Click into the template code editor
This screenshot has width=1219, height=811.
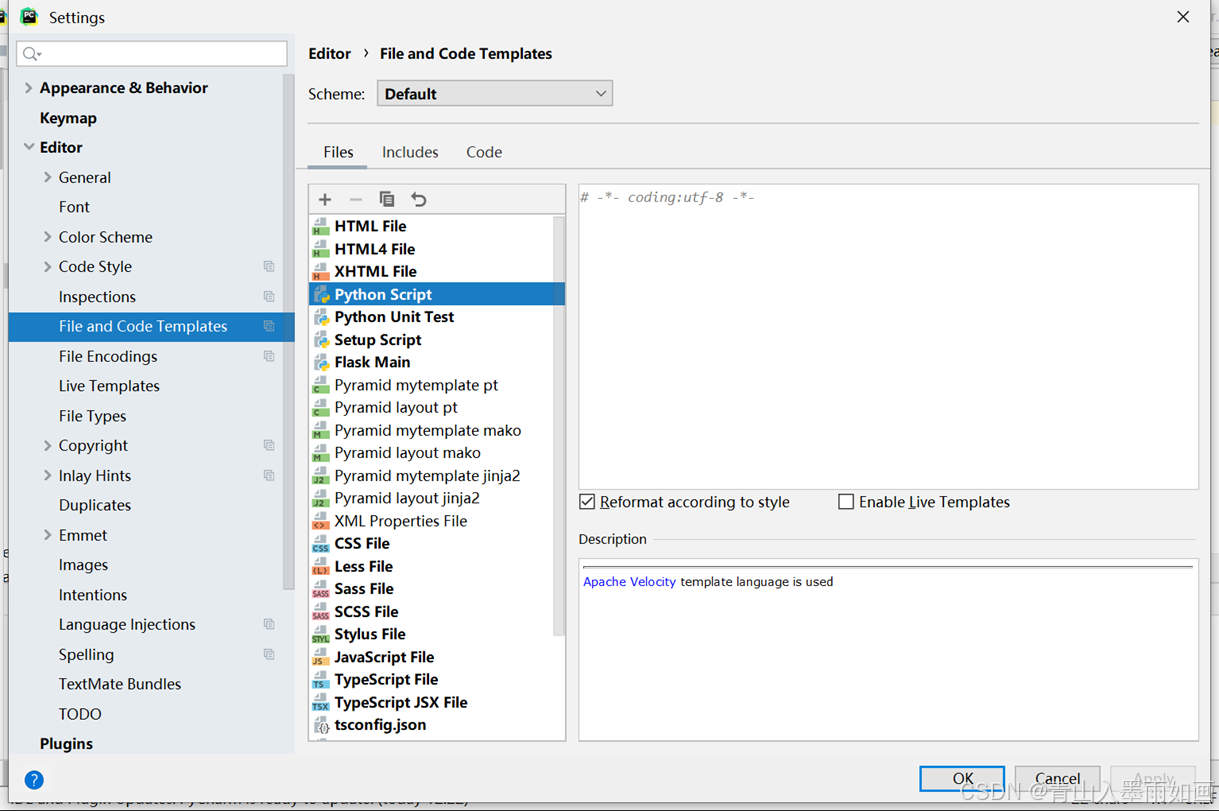[888, 337]
